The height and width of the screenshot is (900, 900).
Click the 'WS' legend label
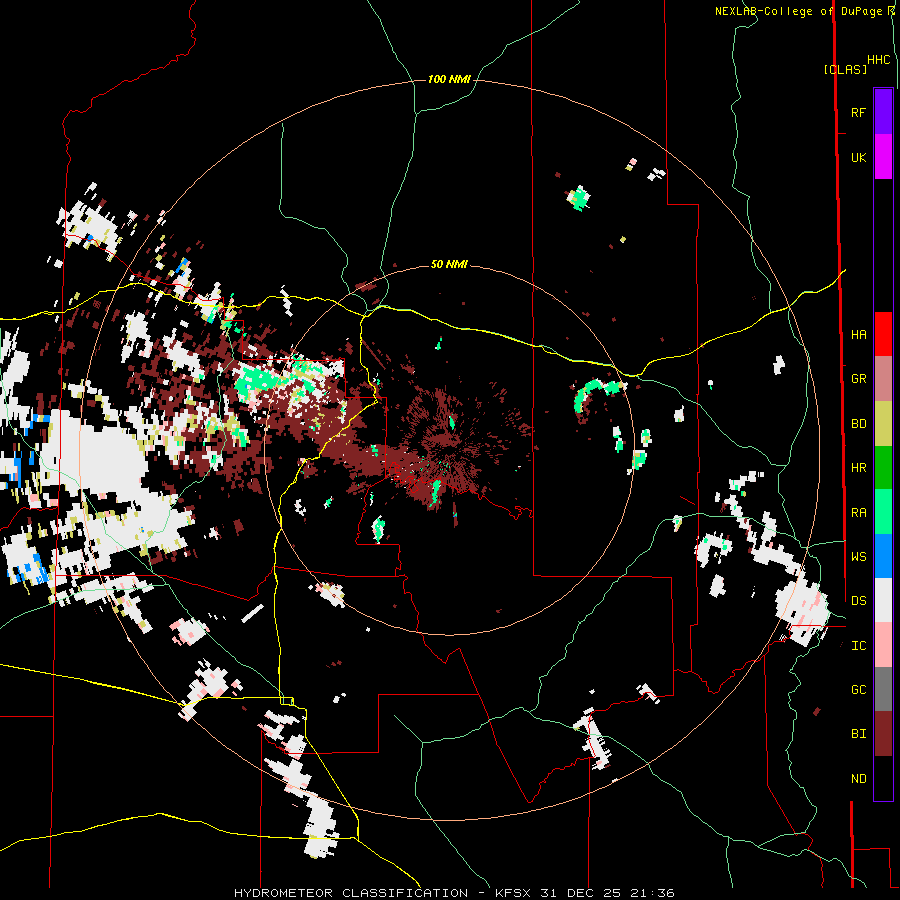click(858, 556)
